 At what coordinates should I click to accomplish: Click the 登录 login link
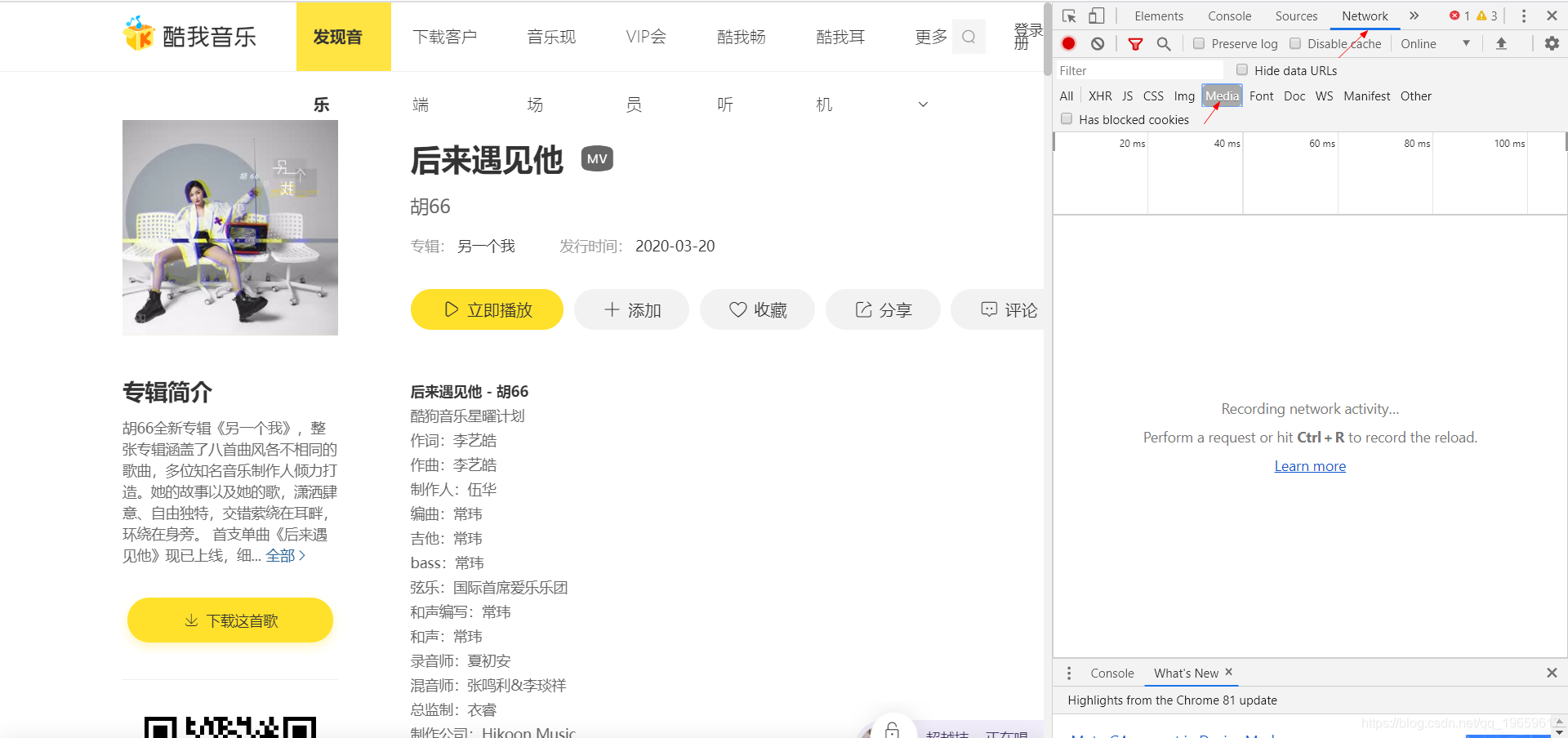(x=1029, y=29)
